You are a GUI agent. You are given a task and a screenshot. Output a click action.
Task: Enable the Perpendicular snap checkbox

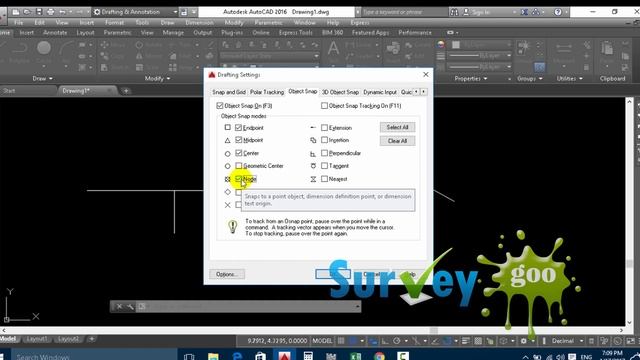pyautogui.click(x=324, y=153)
